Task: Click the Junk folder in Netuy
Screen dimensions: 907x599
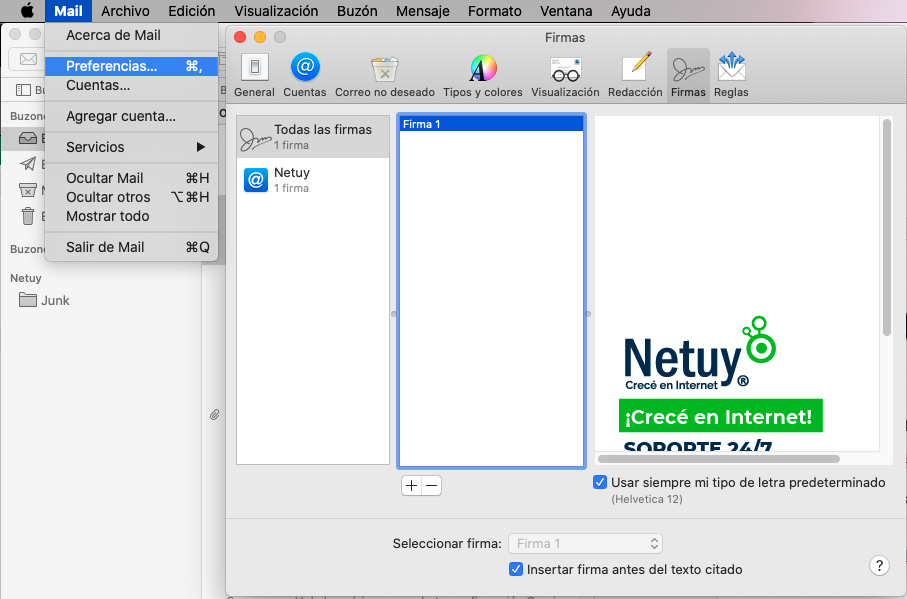Action: pos(45,300)
